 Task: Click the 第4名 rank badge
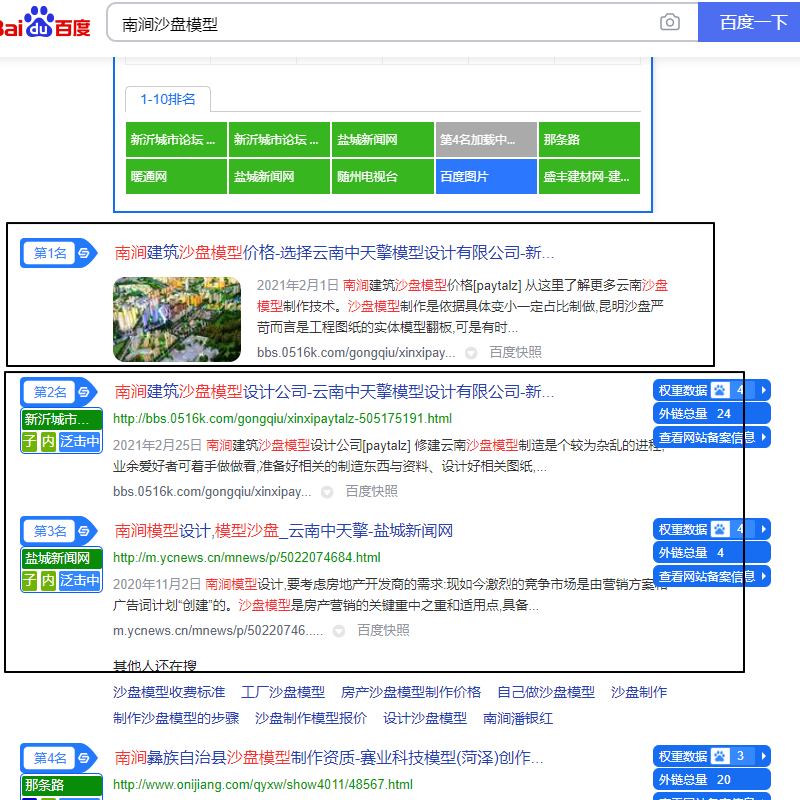[49, 758]
